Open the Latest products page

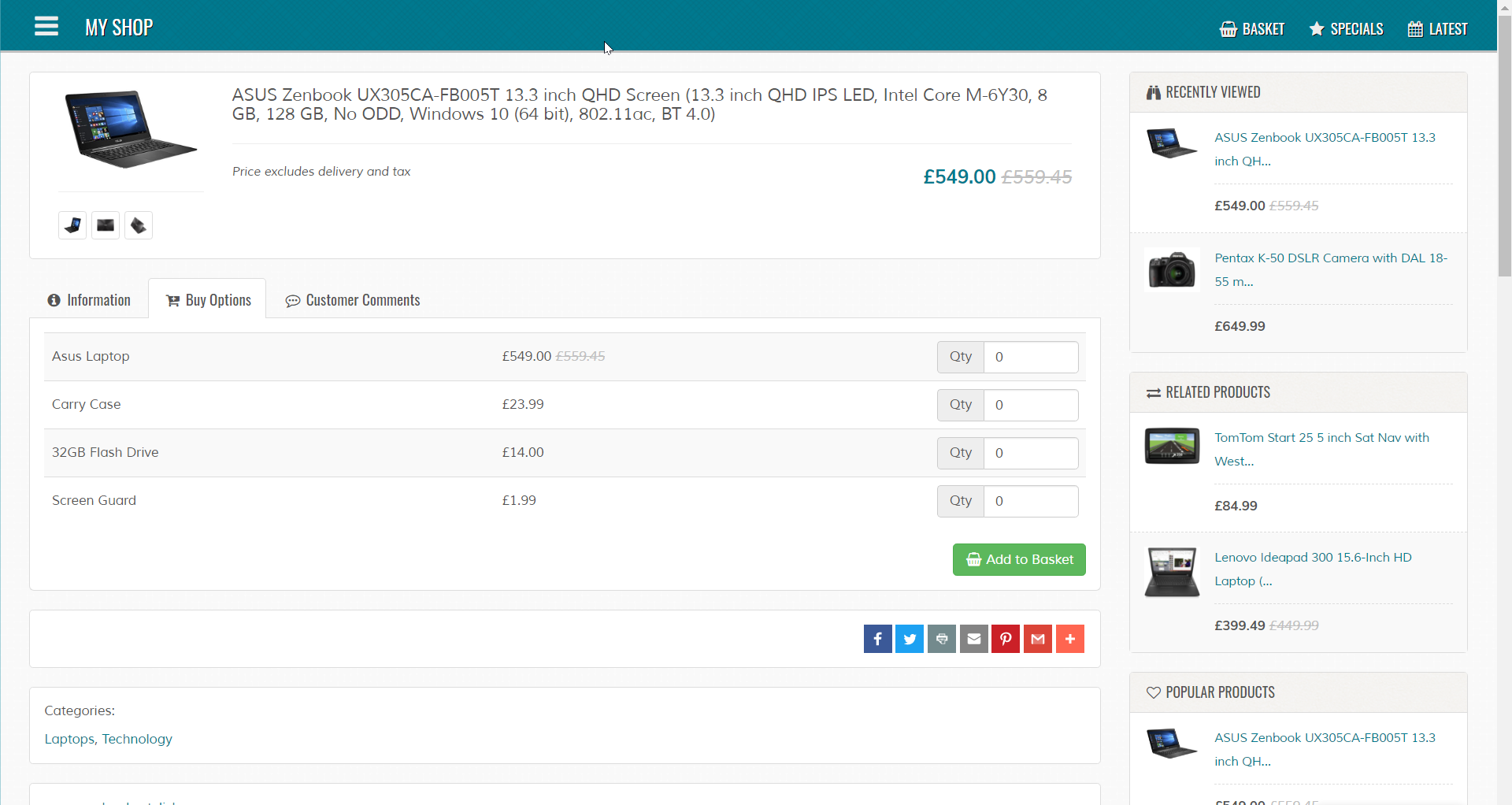[x=1438, y=29]
